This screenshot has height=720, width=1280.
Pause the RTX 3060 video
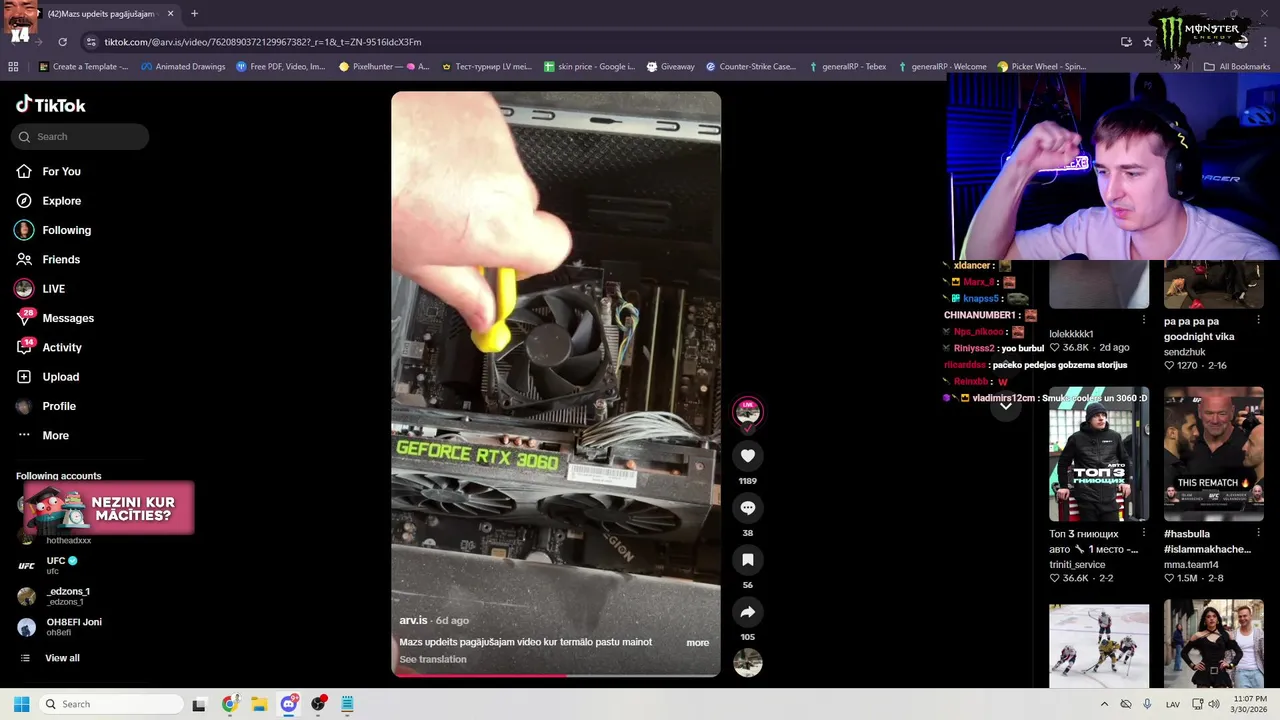click(556, 384)
